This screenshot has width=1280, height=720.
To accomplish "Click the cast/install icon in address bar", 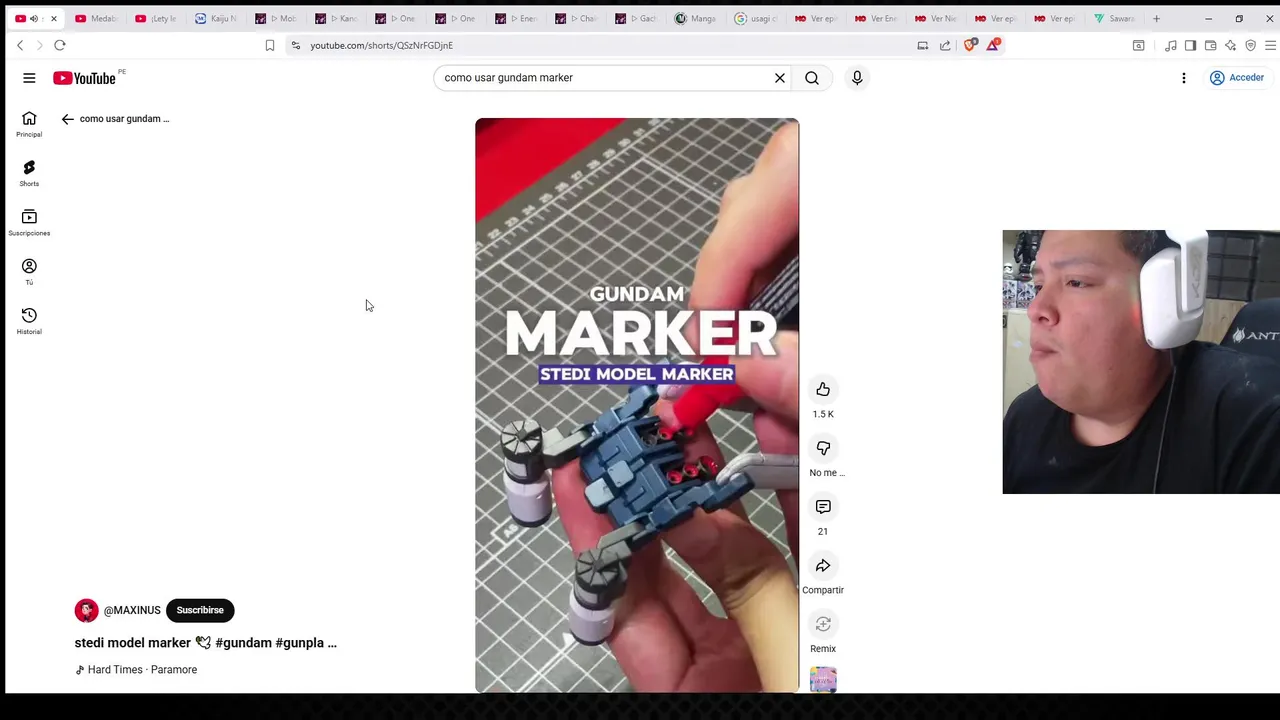I will click(923, 45).
